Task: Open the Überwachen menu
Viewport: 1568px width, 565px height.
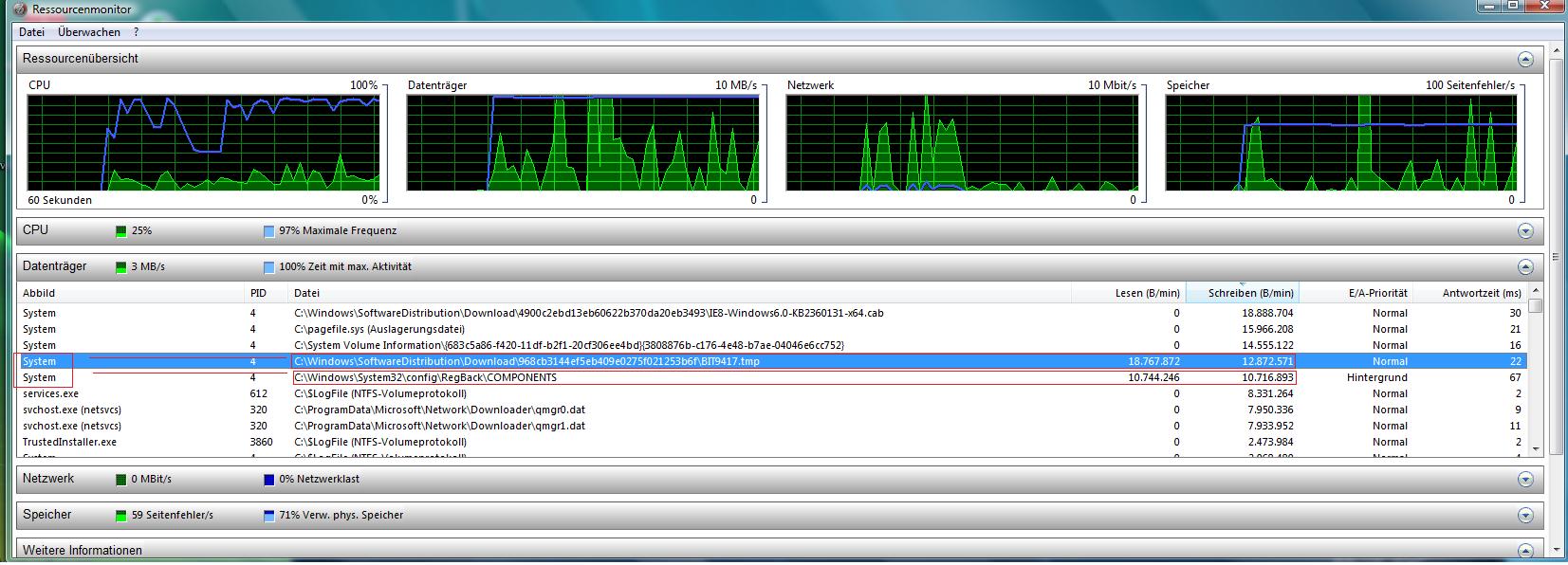Action: (89, 31)
